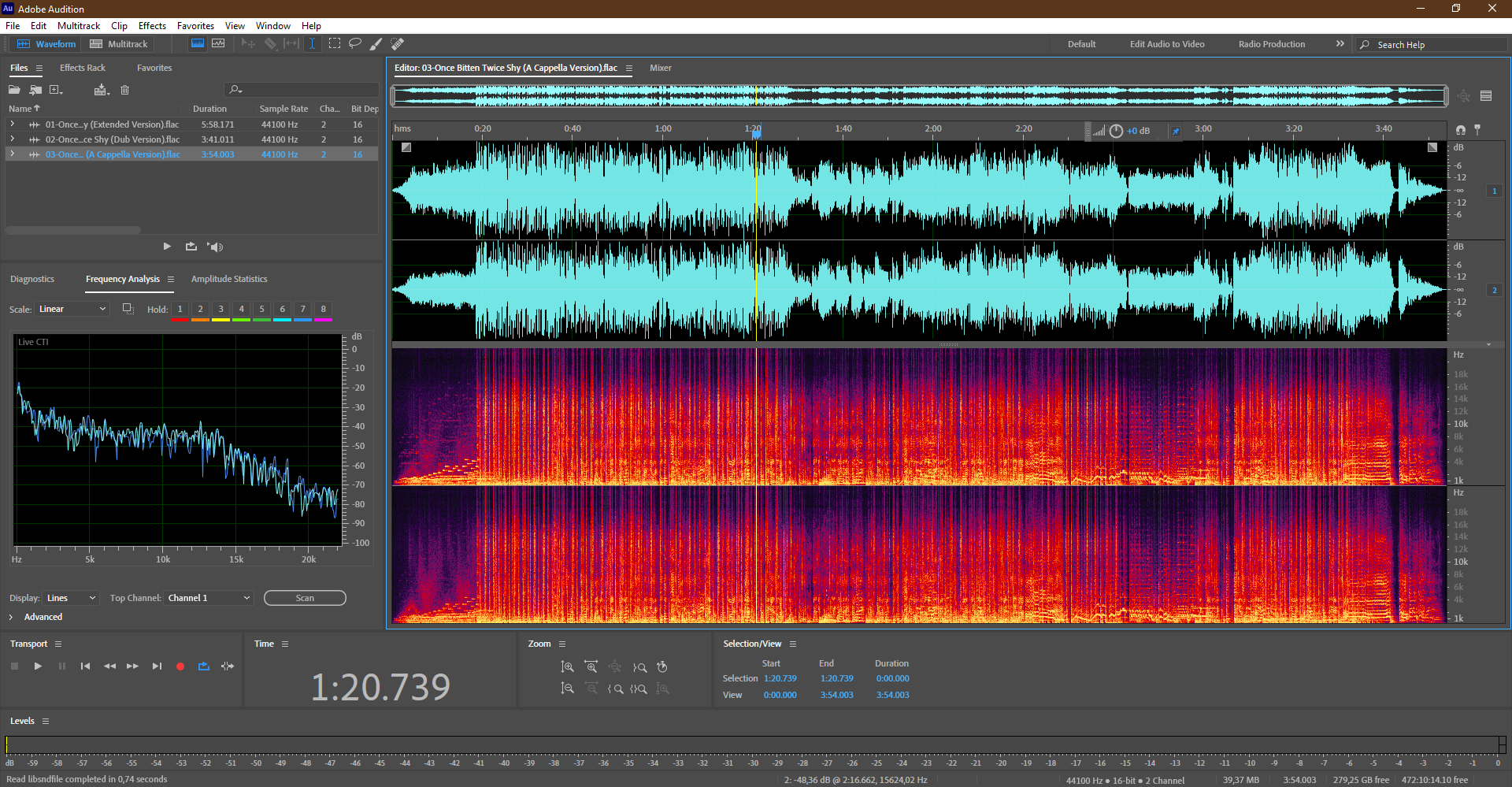This screenshot has height=787, width=1512.
Task: Switch to the Diagnostics tab
Action: 32,279
